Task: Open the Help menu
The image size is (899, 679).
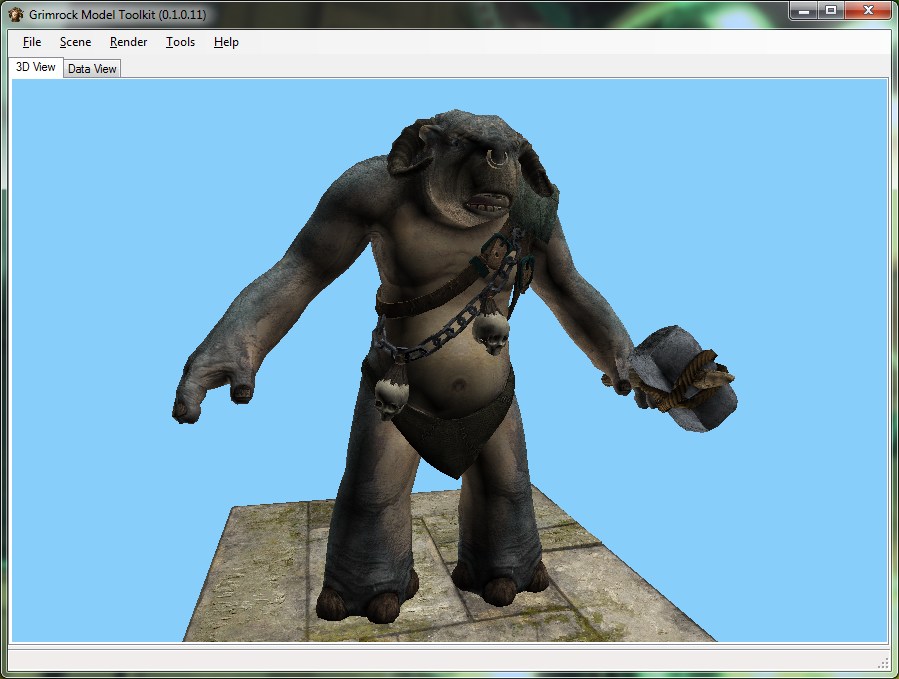Action: pyautogui.click(x=226, y=42)
